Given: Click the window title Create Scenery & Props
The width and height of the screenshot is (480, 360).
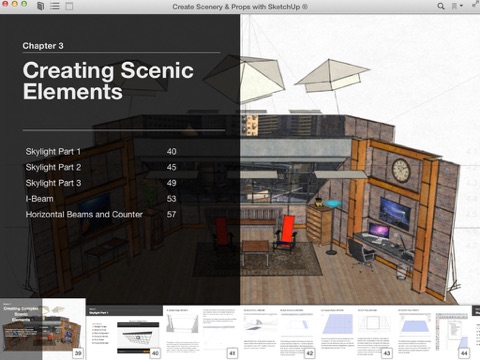Looking at the screenshot, I should pos(240,7).
